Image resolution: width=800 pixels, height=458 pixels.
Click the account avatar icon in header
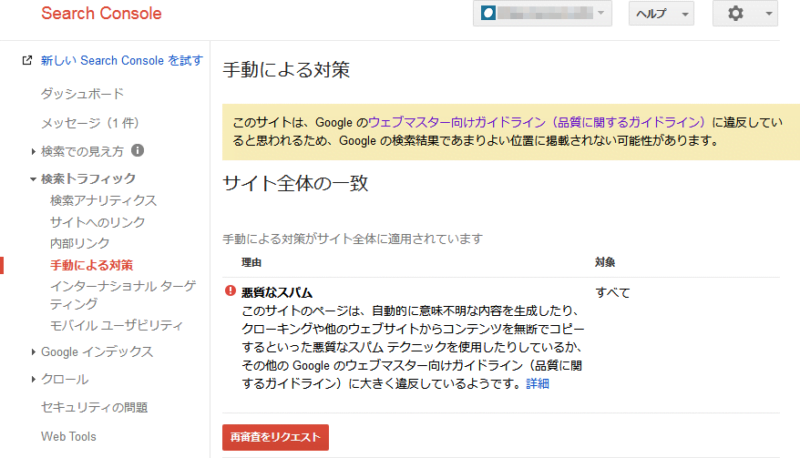coord(489,14)
